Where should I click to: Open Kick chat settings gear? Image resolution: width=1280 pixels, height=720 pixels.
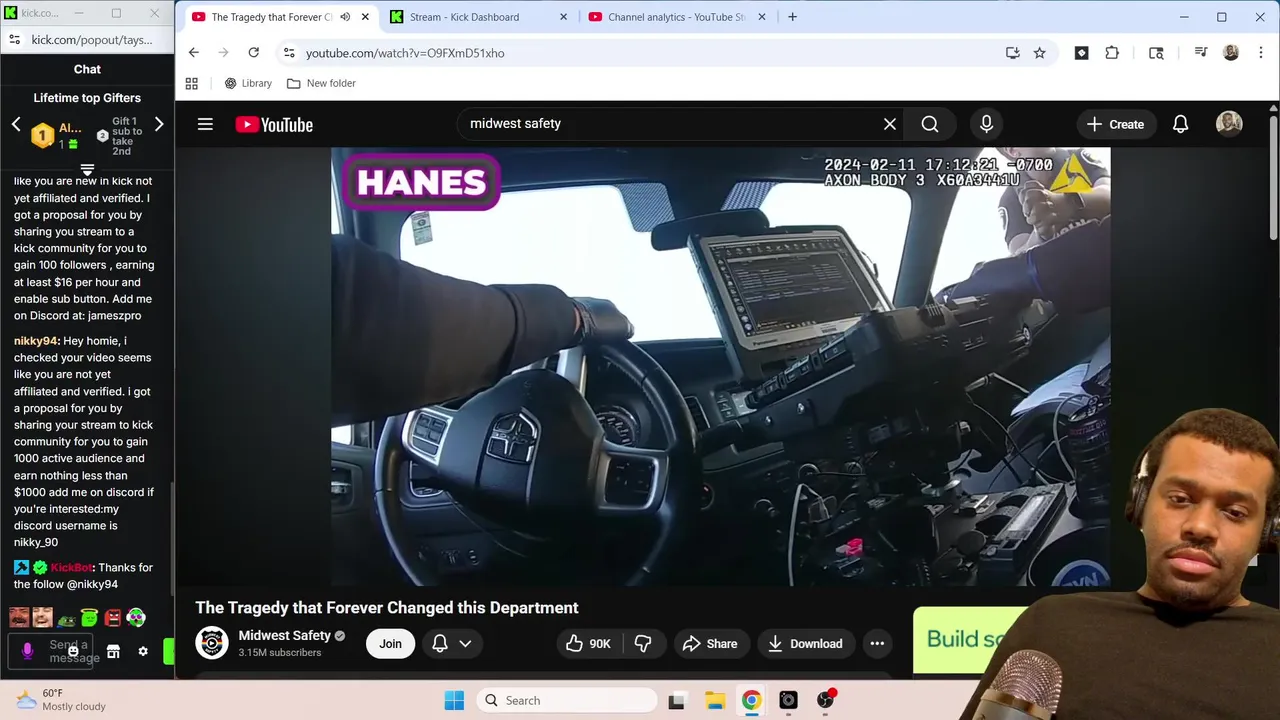pos(143,651)
